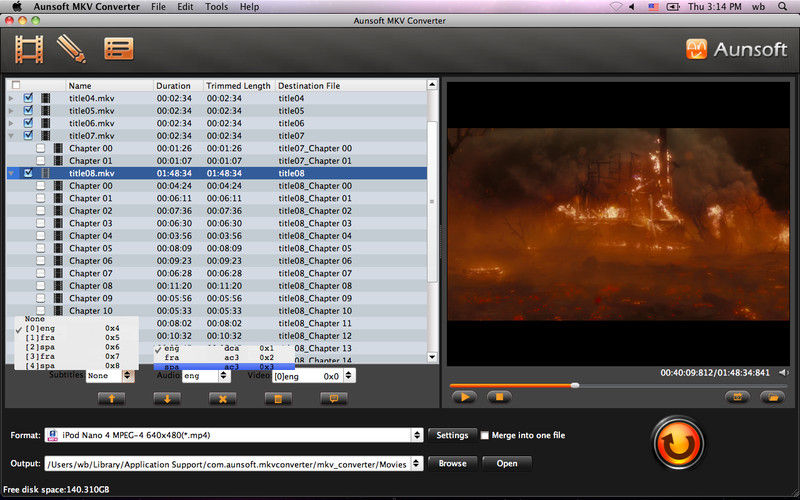This screenshot has width=800, height=500.
Task: Click the move up arrow button
Action: click(111, 399)
